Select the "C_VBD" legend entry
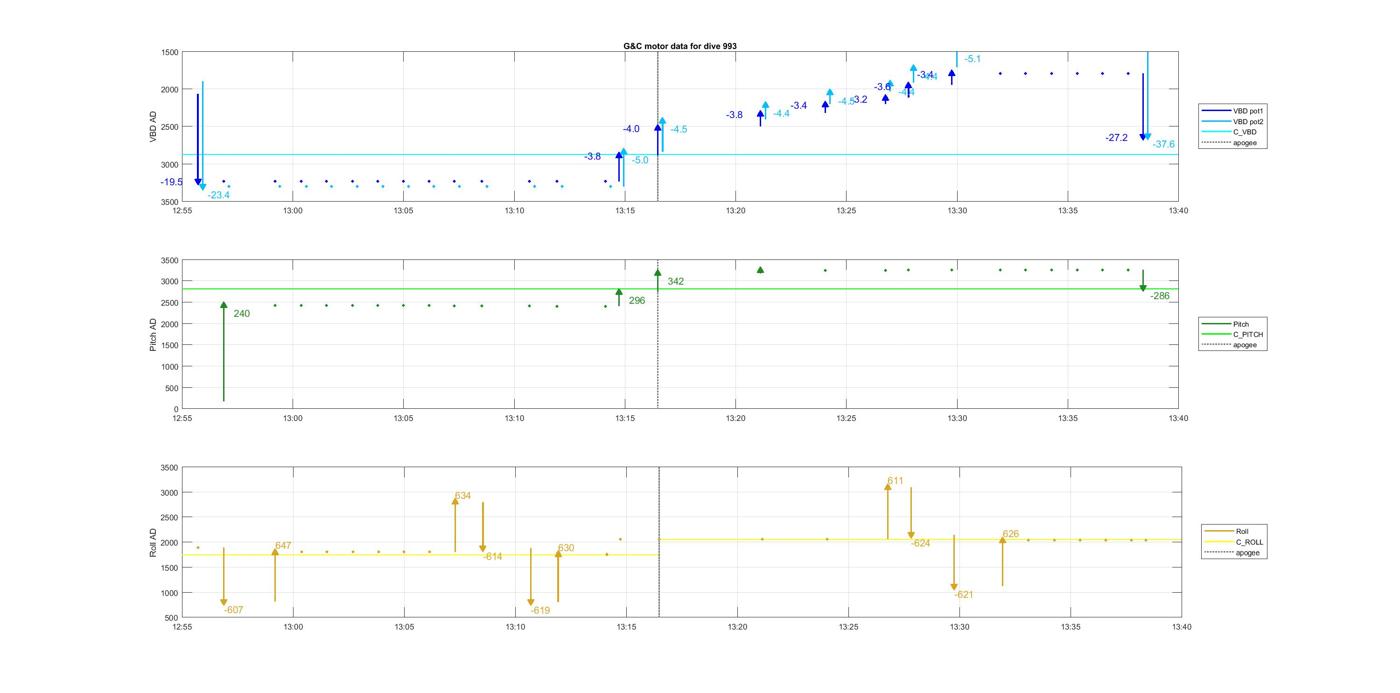The width and height of the screenshot is (1400, 693). [x=1231, y=132]
